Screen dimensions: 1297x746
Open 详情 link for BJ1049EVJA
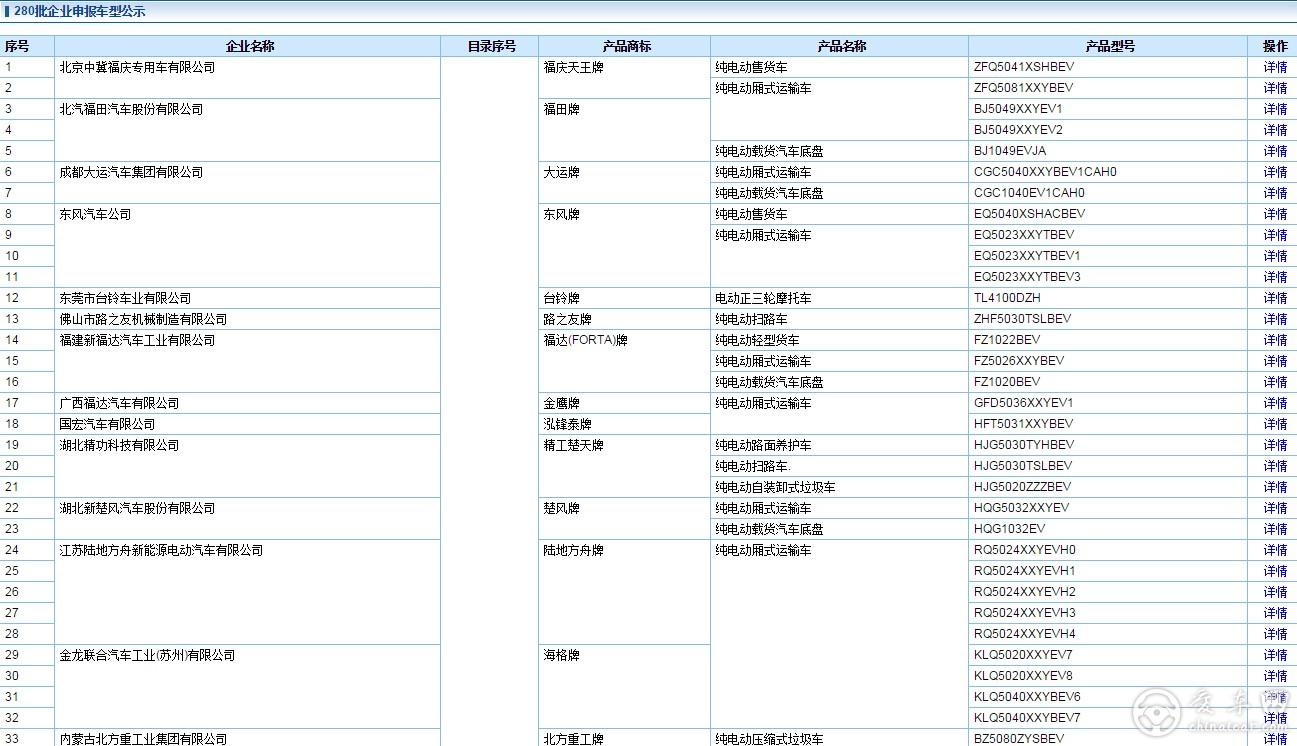point(1275,152)
